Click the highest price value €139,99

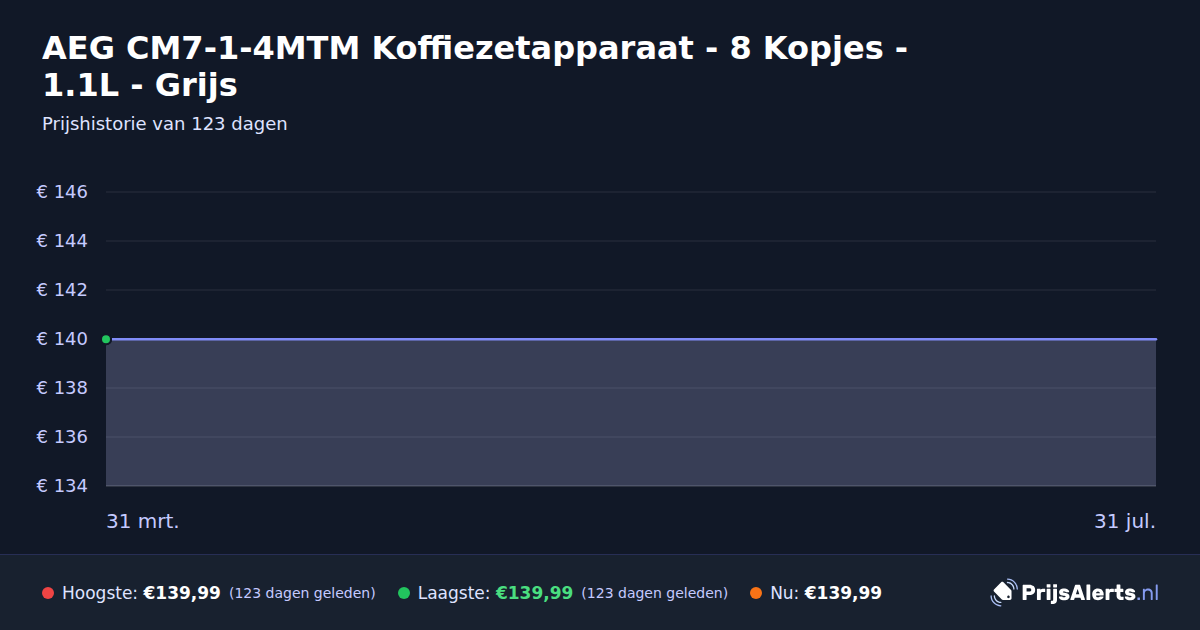pyautogui.click(x=182, y=593)
